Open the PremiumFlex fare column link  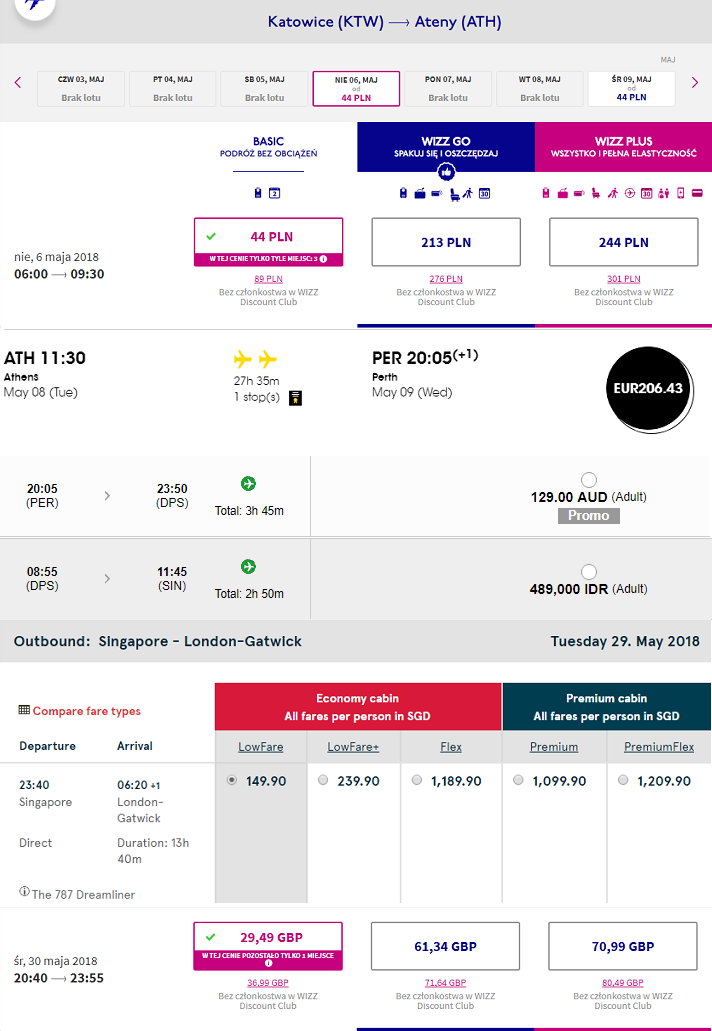pyautogui.click(x=659, y=747)
